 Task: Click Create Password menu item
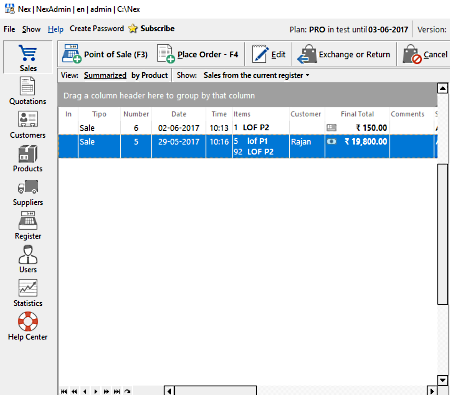[97, 28]
